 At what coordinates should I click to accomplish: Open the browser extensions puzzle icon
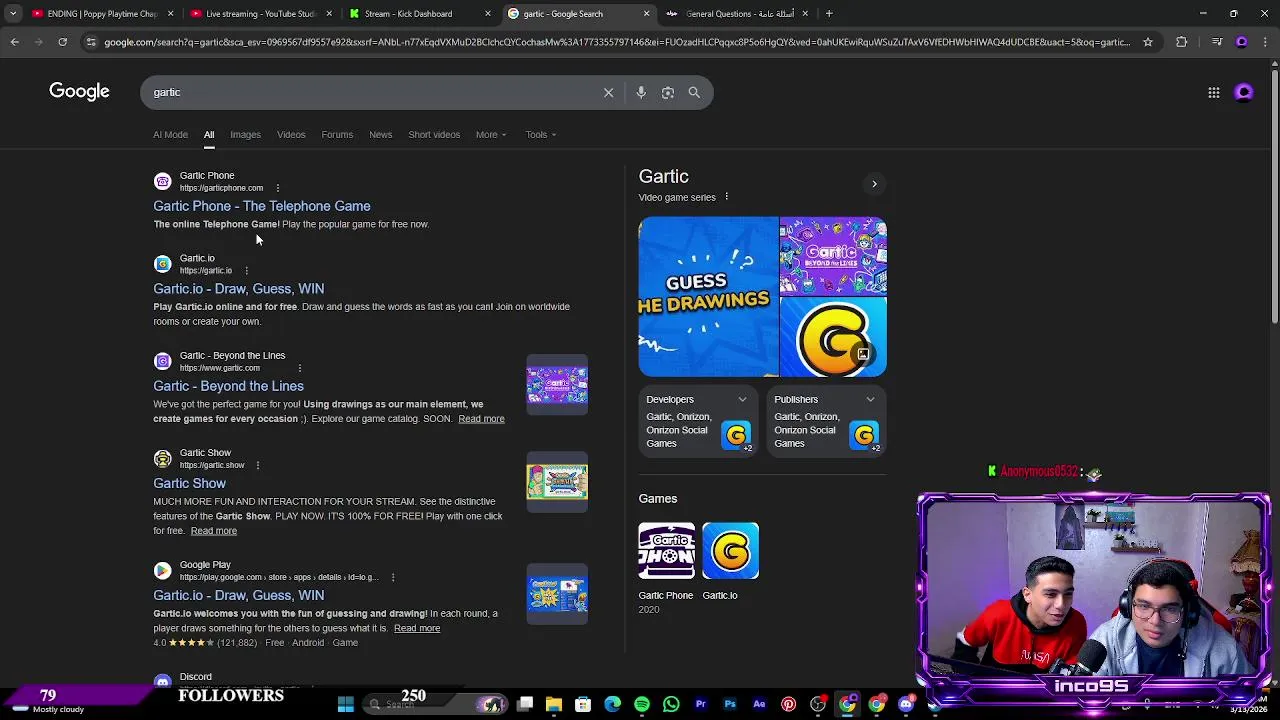pos(1182,42)
